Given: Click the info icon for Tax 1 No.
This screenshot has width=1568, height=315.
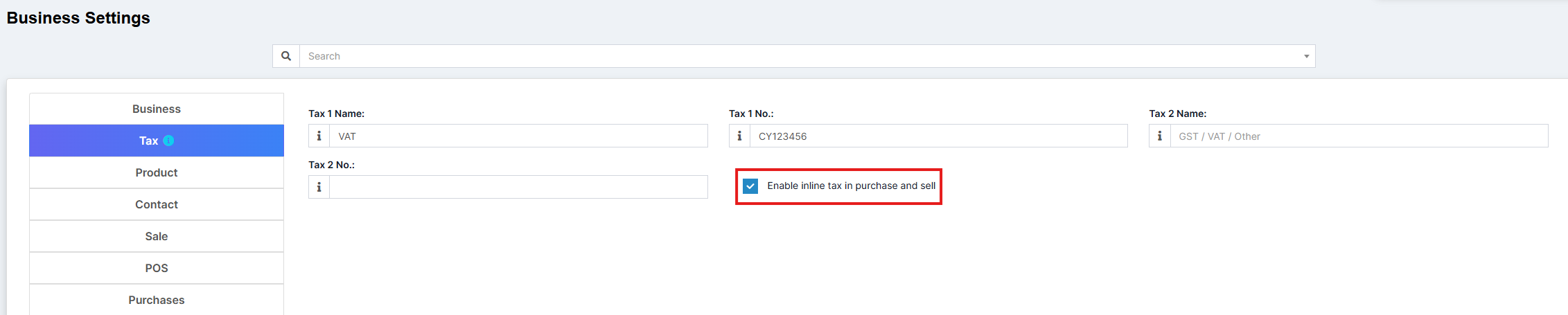Looking at the screenshot, I should 739,136.
